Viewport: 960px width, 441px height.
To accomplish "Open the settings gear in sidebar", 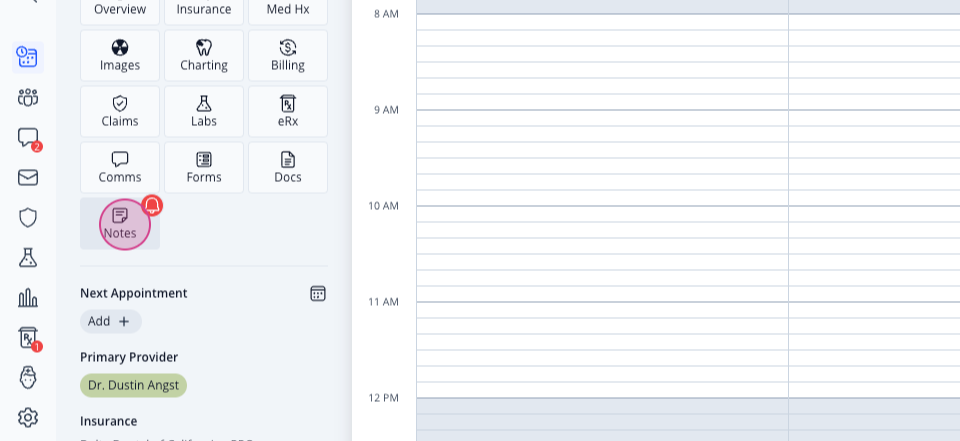I will [28, 418].
